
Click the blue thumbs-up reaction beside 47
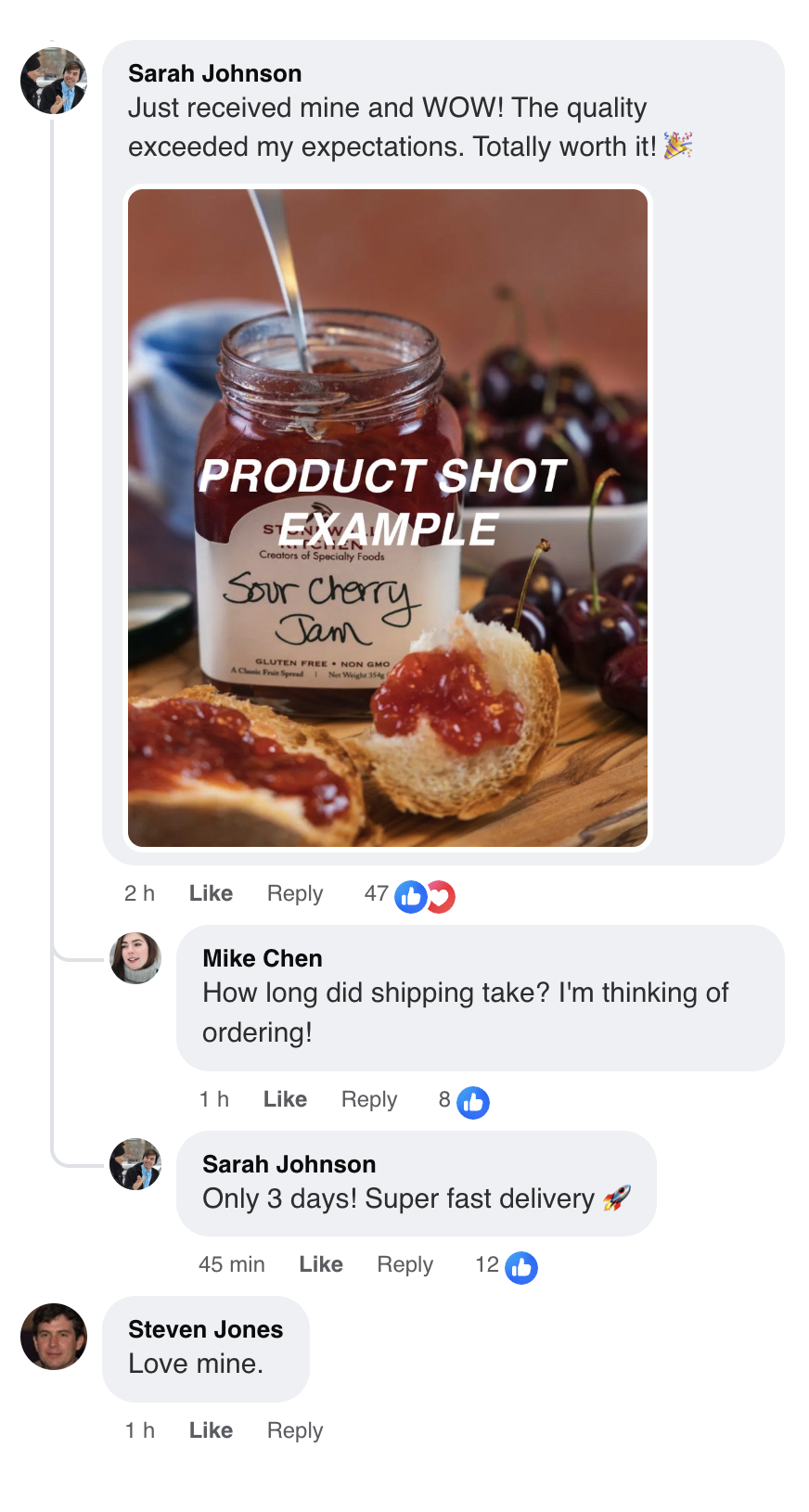(410, 897)
